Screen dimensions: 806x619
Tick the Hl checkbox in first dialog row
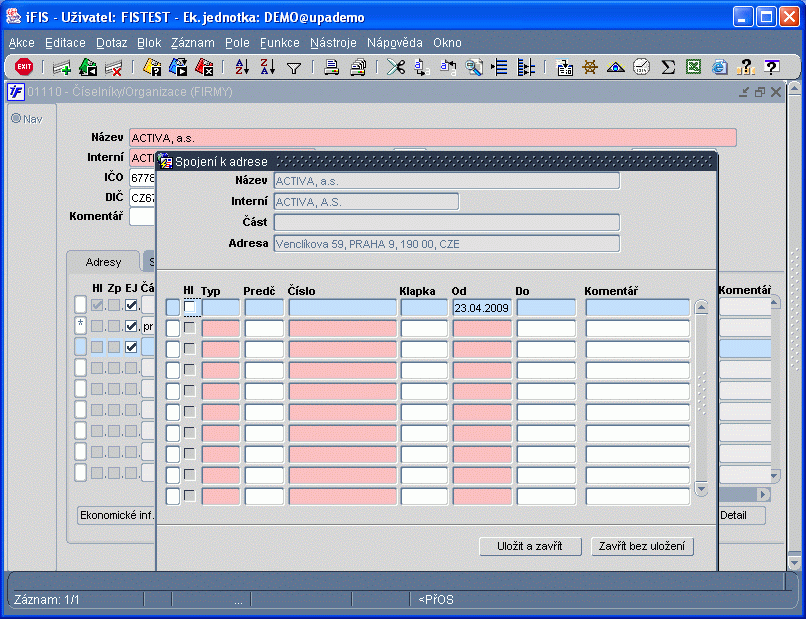190,307
